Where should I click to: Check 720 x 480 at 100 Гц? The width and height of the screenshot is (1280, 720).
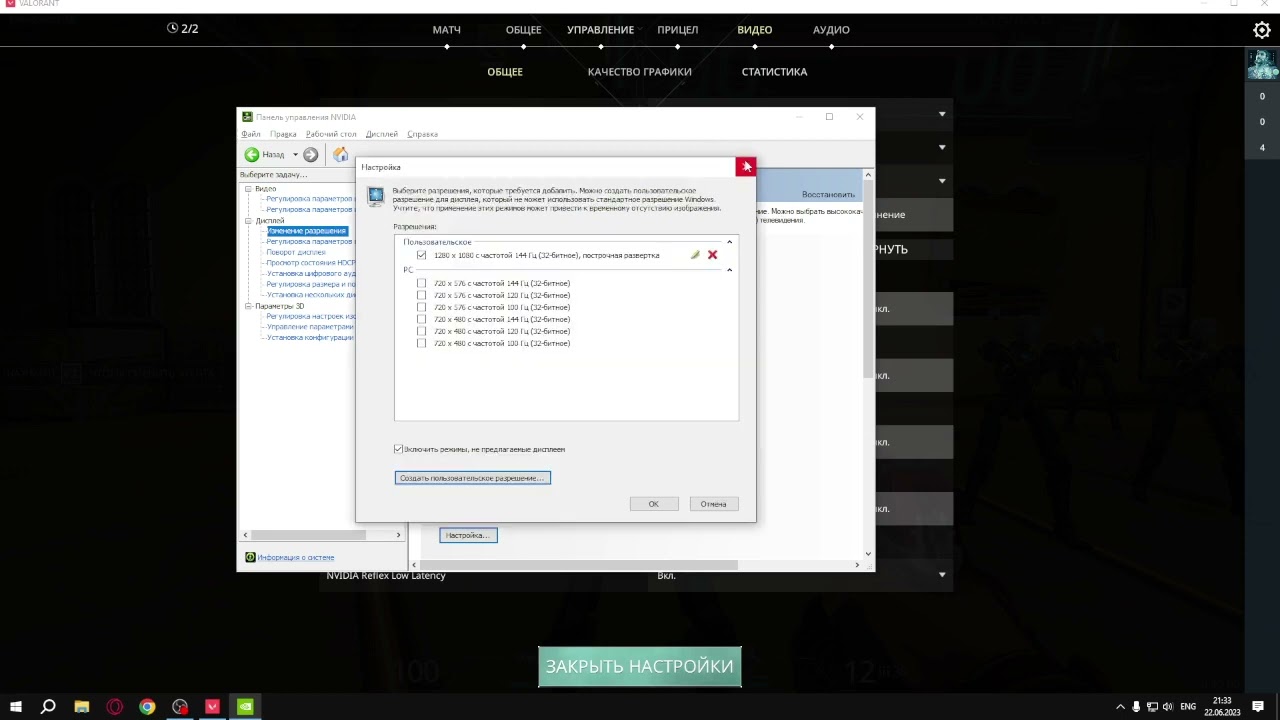421,343
